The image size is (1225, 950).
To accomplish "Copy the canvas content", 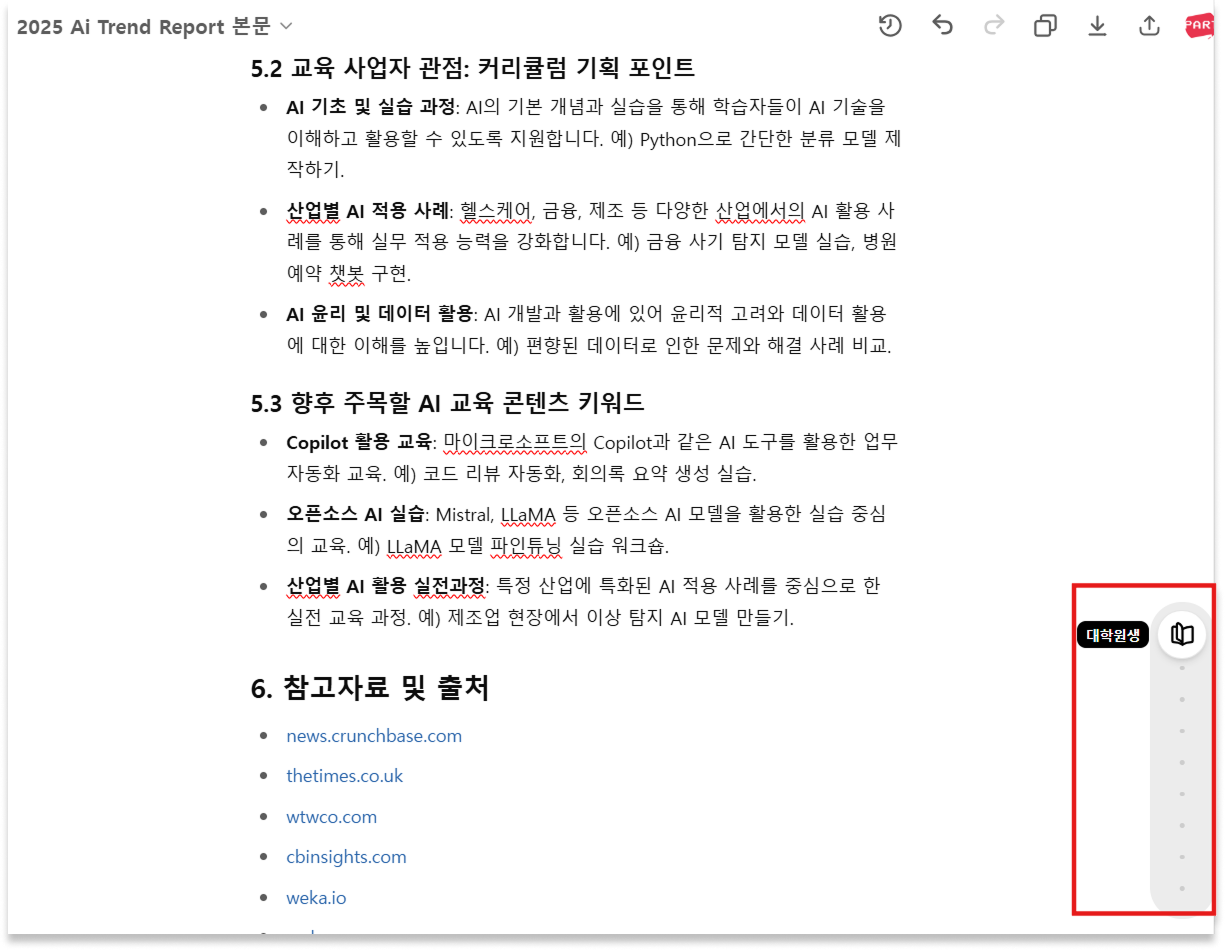I will point(1045,26).
